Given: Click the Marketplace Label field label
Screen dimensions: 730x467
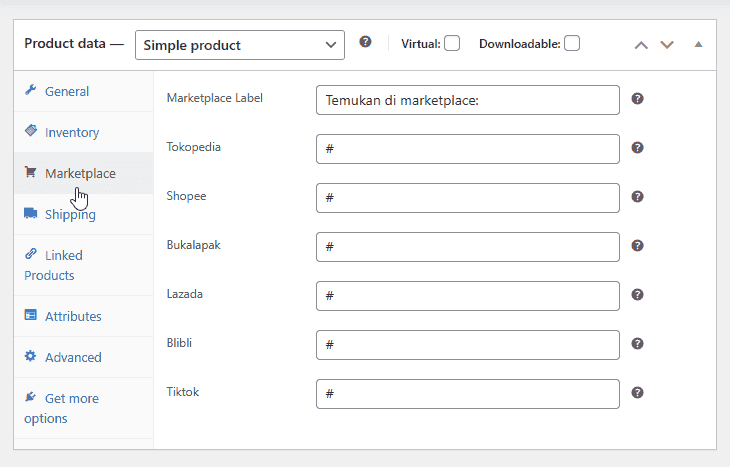Looking at the screenshot, I should (215, 98).
